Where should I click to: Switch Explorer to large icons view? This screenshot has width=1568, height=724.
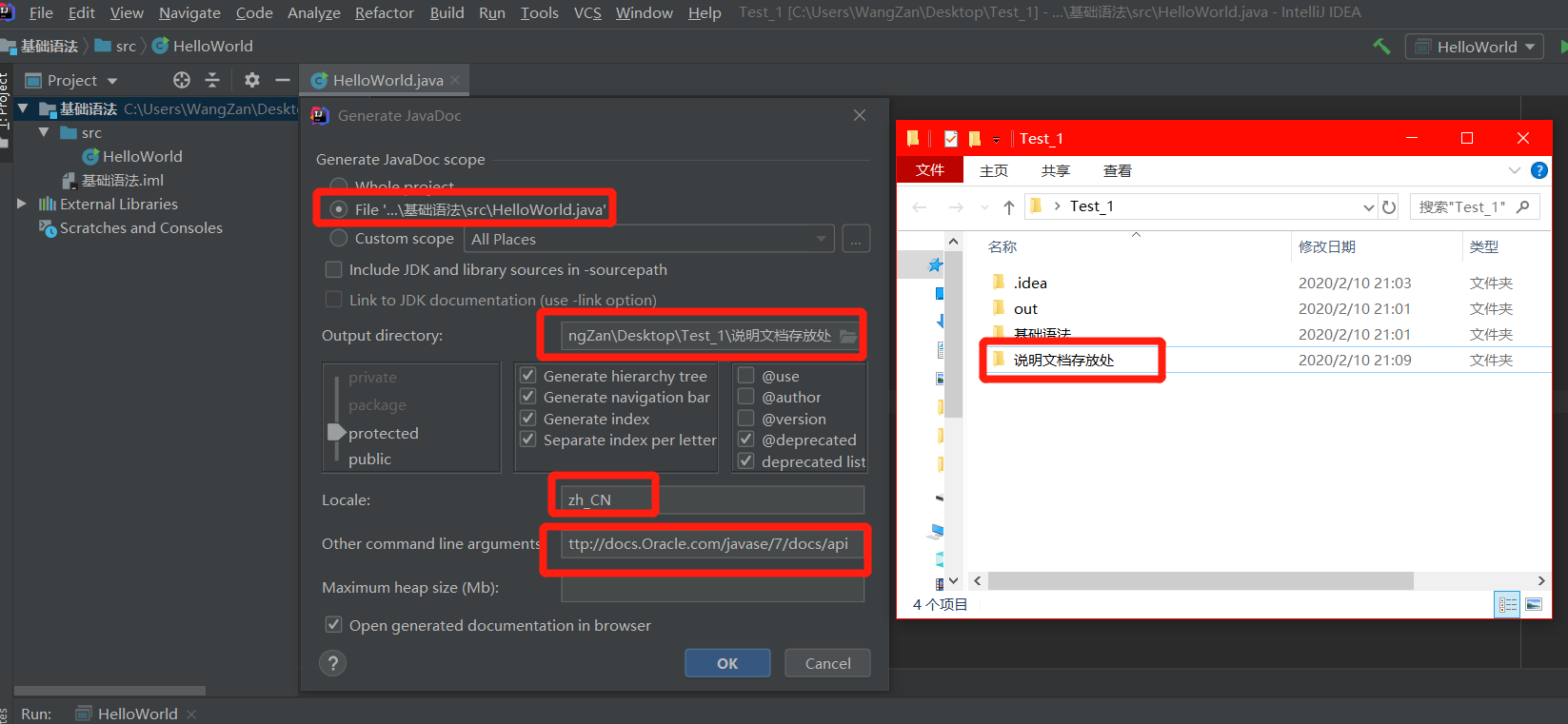1534,604
